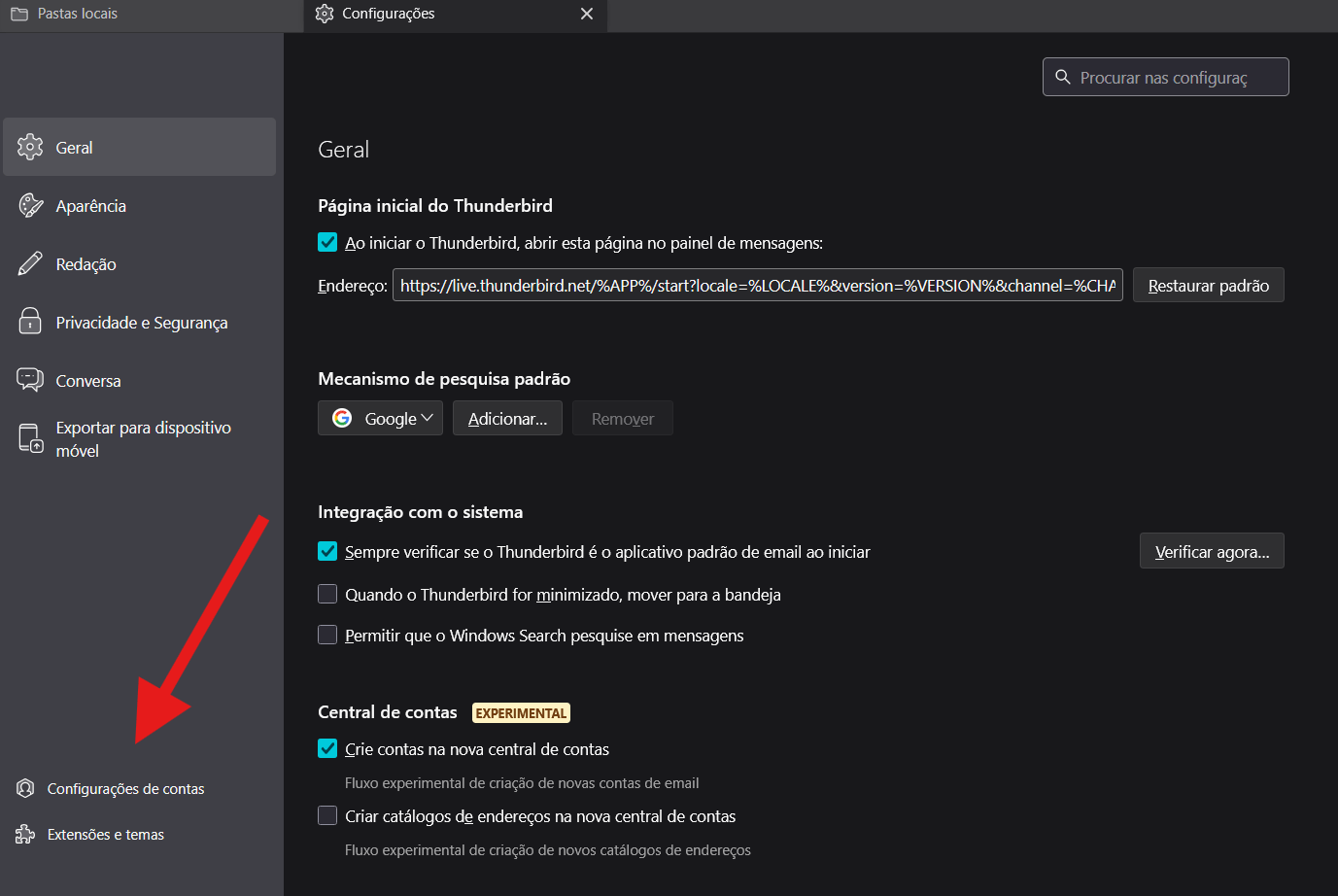Open the Google search engine dropdown
Image resolution: width=1338 pixels, height=896 pixels.
(380, 418)
